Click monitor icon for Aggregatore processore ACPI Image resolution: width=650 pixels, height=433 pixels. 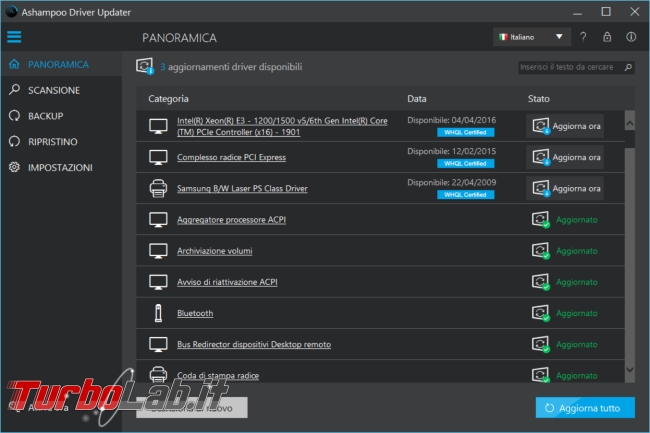158,220
